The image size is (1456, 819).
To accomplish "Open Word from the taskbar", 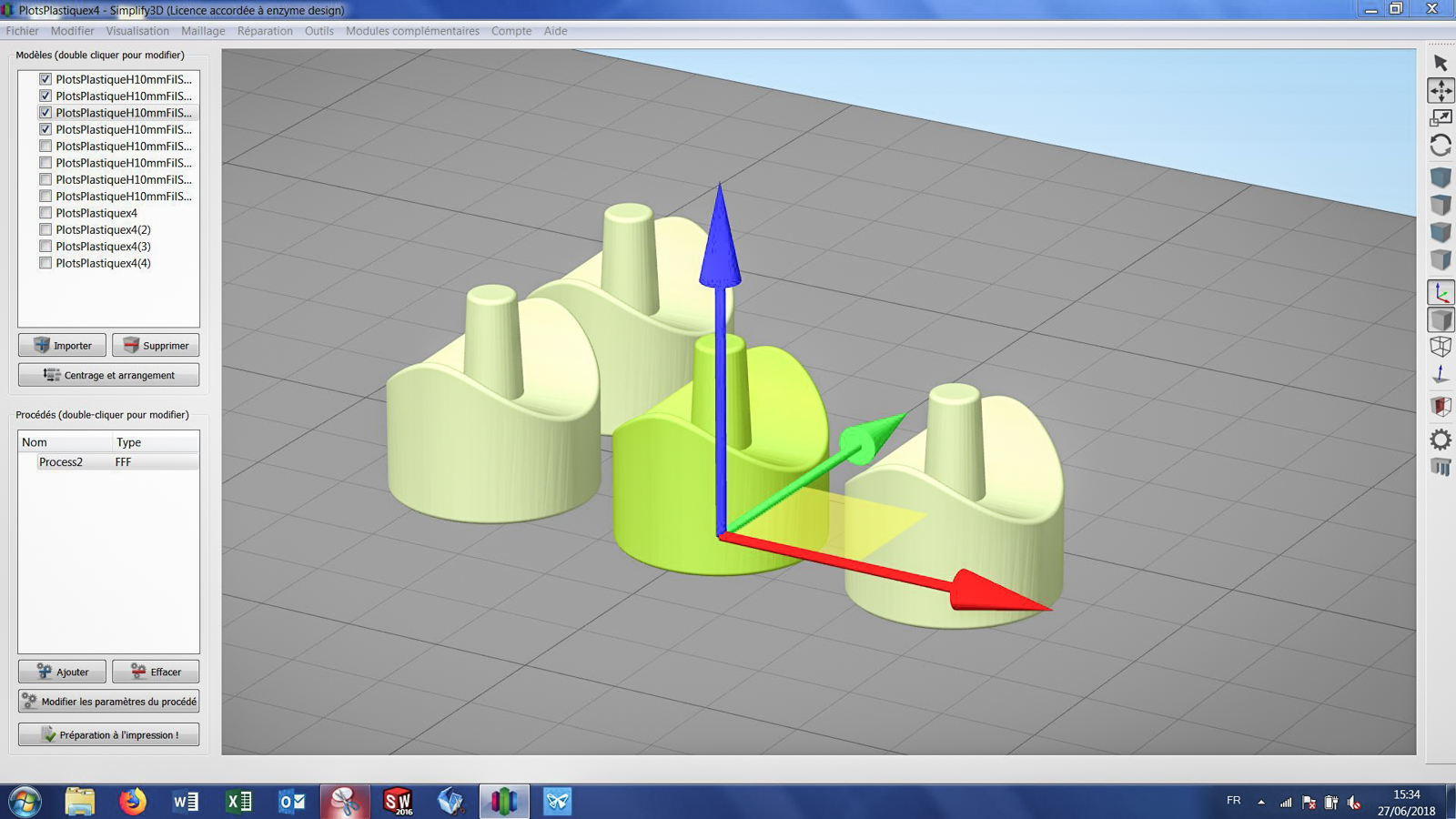I will pos(186,802).
